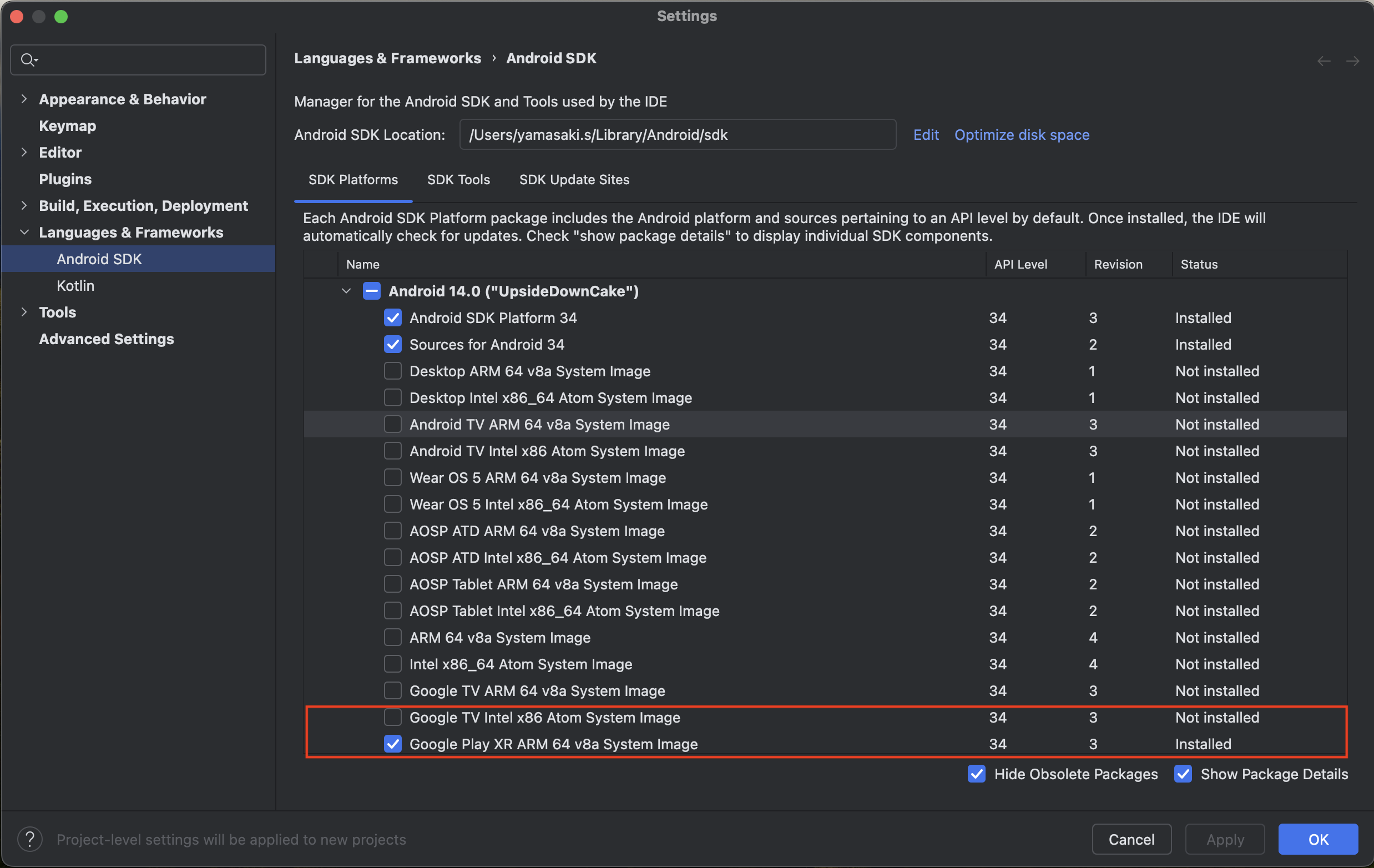Click the search magnifier icon in settings
This screenshot has height=868, width=1374.
click(x=28, y=59)
